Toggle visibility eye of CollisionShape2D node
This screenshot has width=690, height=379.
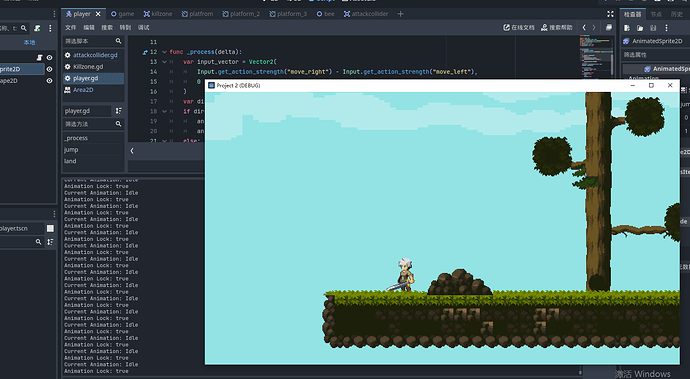(x=49, y=81)
